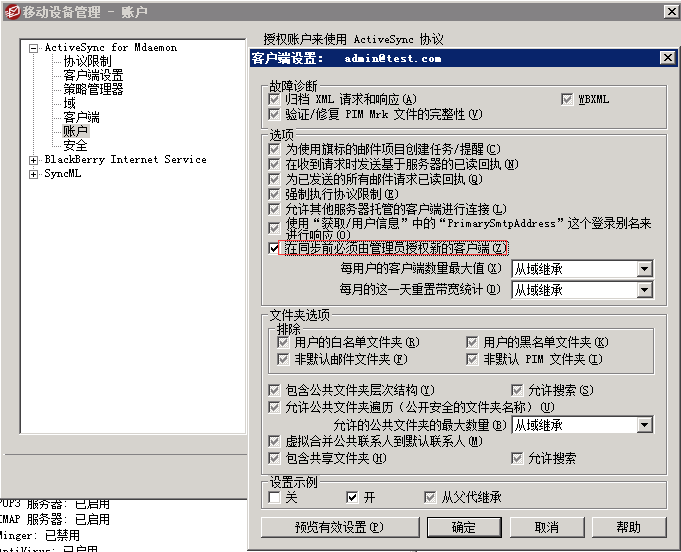Open 策略管理器 tree item

pyautogui.click(x=93, y=89)
